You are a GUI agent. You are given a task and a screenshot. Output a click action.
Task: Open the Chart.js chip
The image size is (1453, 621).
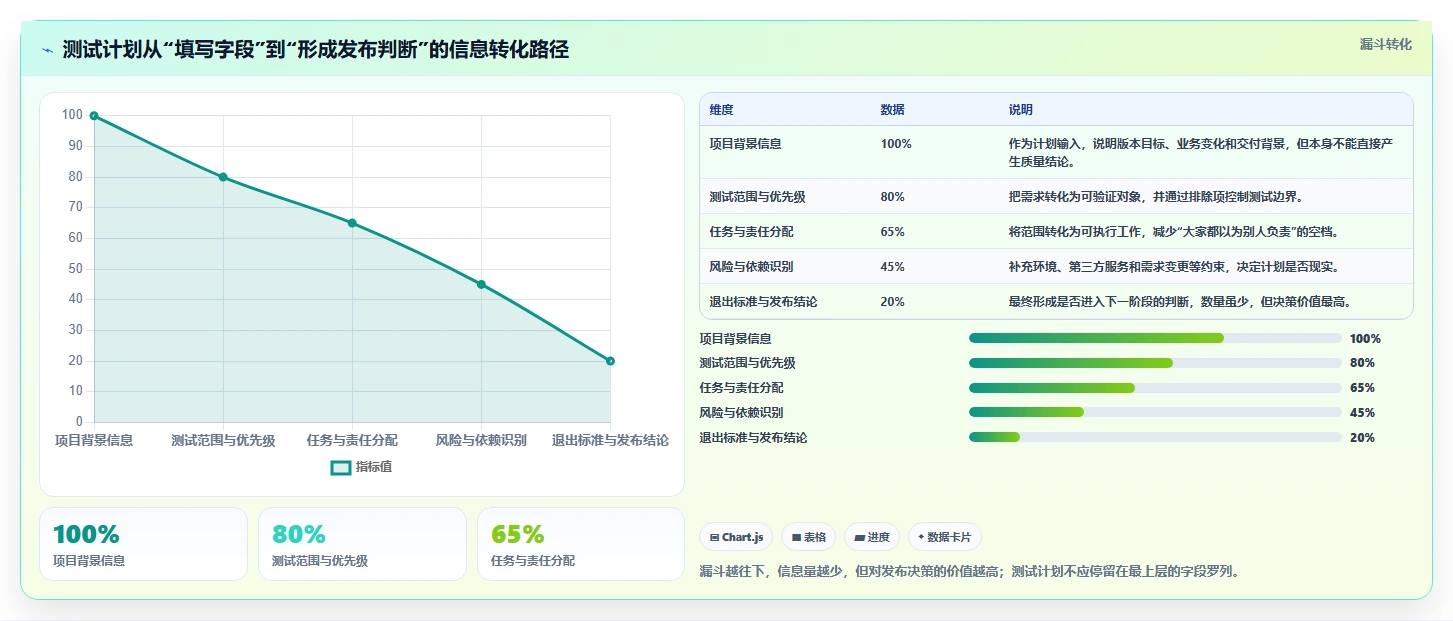pyautogui.click(x=736, y=537)
